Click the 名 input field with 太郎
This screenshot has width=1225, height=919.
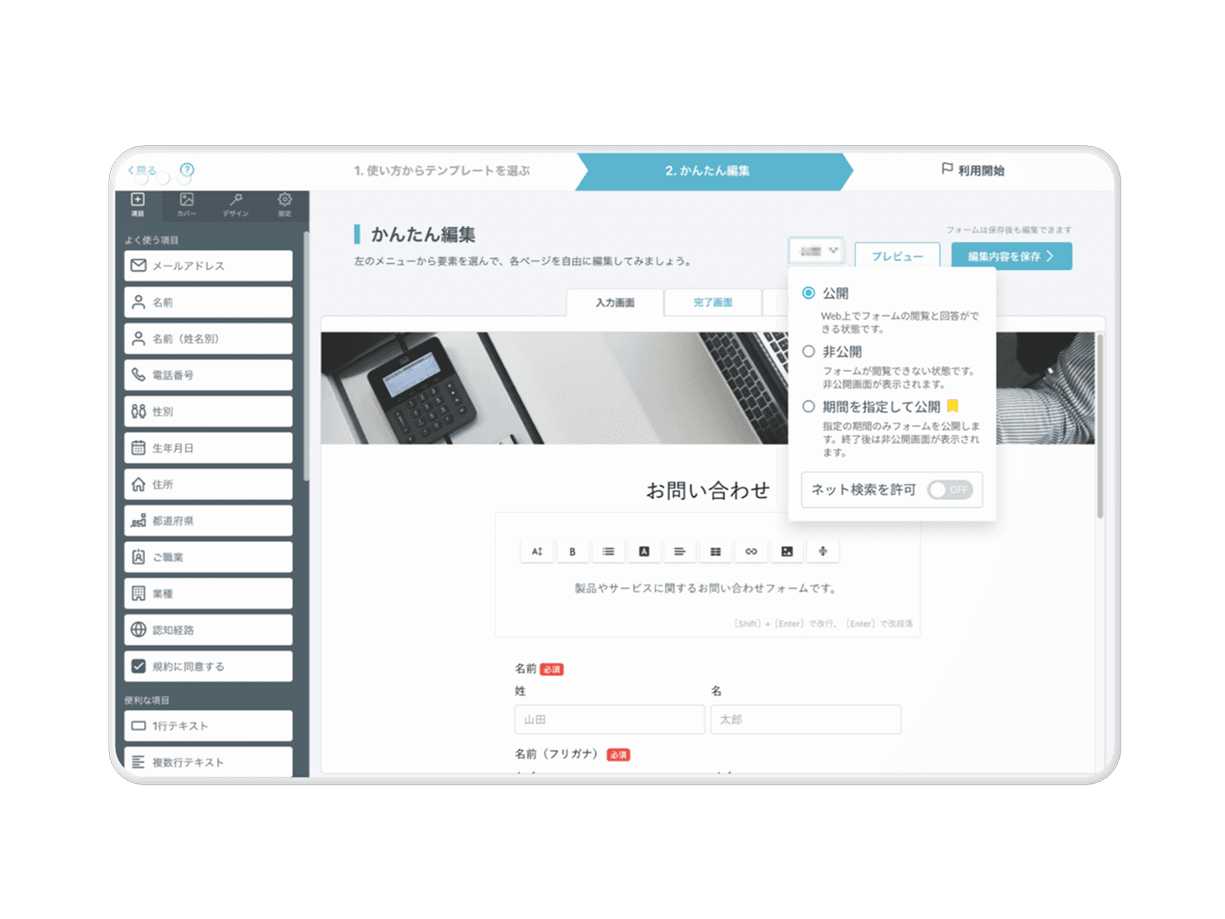[806, 720]
